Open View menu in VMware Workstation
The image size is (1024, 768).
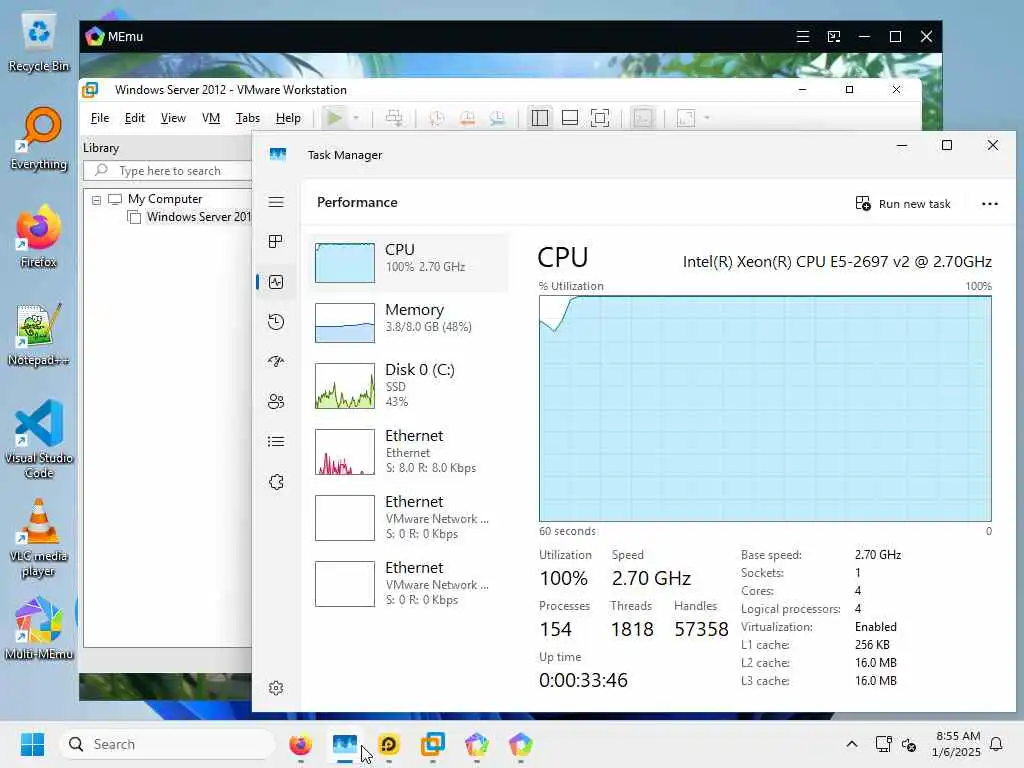pyautogui.click(x=173, y=118)
